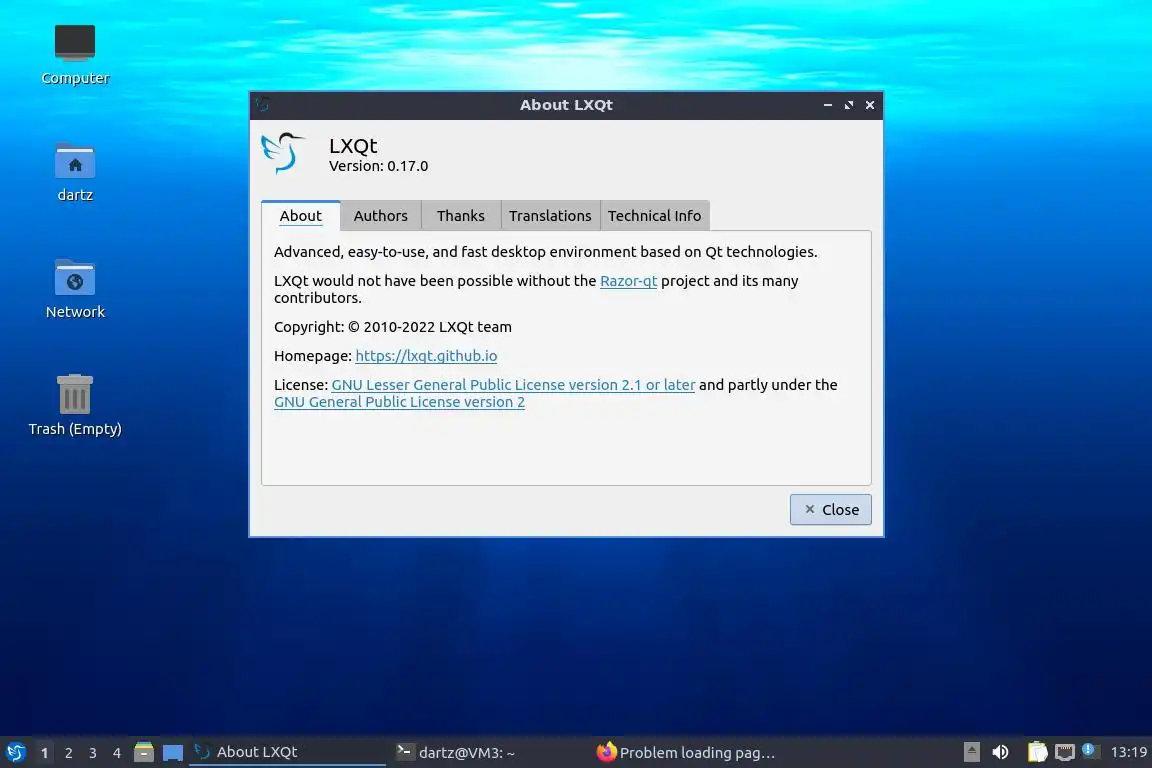Close the About LXQt window via title bar X
Image resolution: width=1152 pixels, height=768 pixels.
(x=870, y=105)
